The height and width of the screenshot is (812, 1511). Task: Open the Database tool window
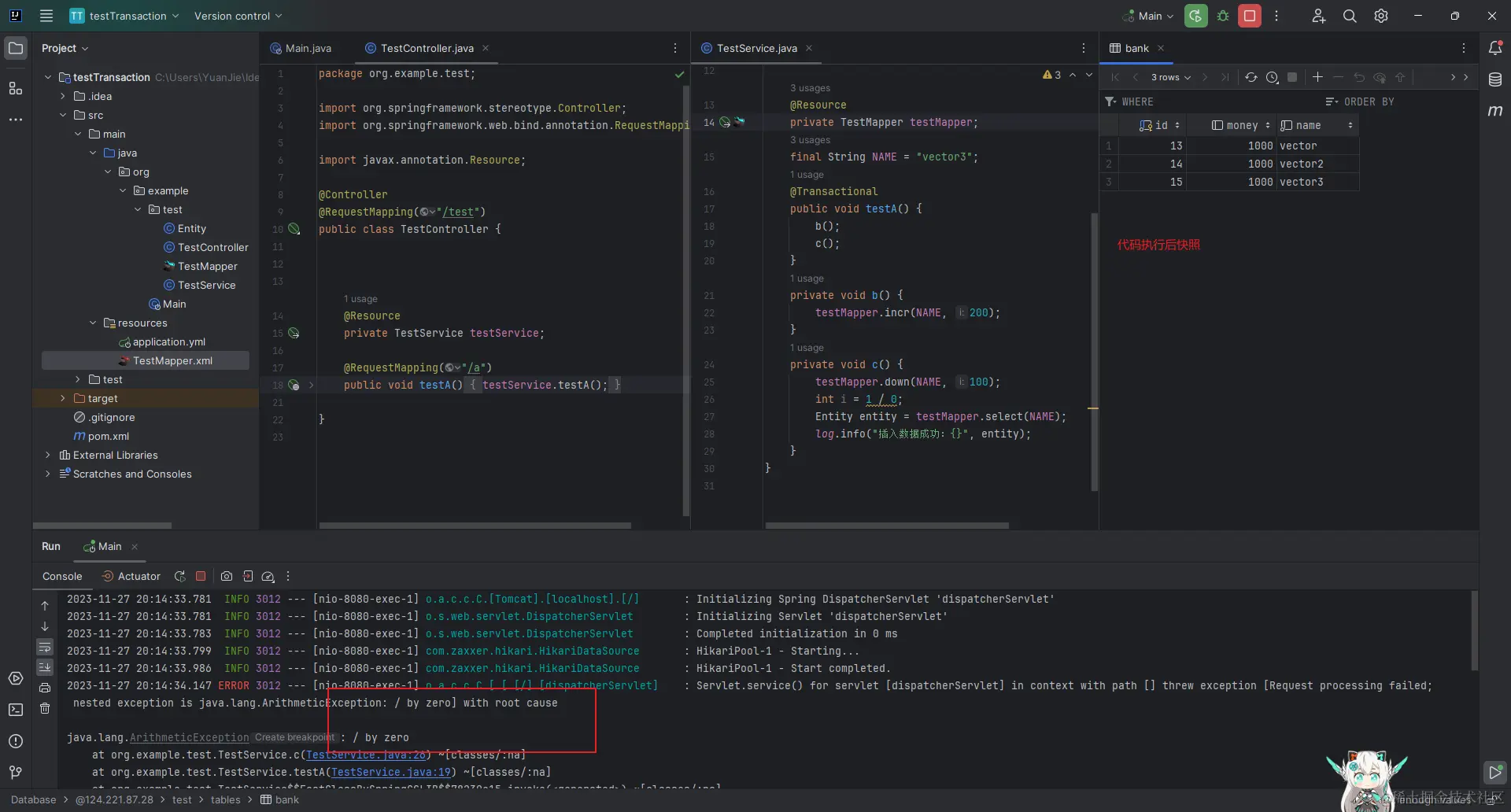tap(1495, 79)
